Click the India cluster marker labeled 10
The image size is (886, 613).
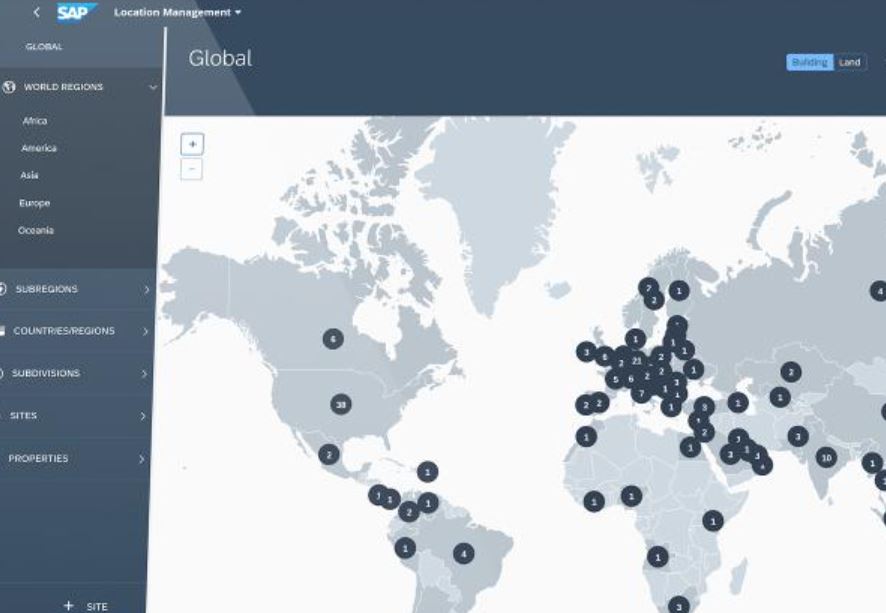827,458
